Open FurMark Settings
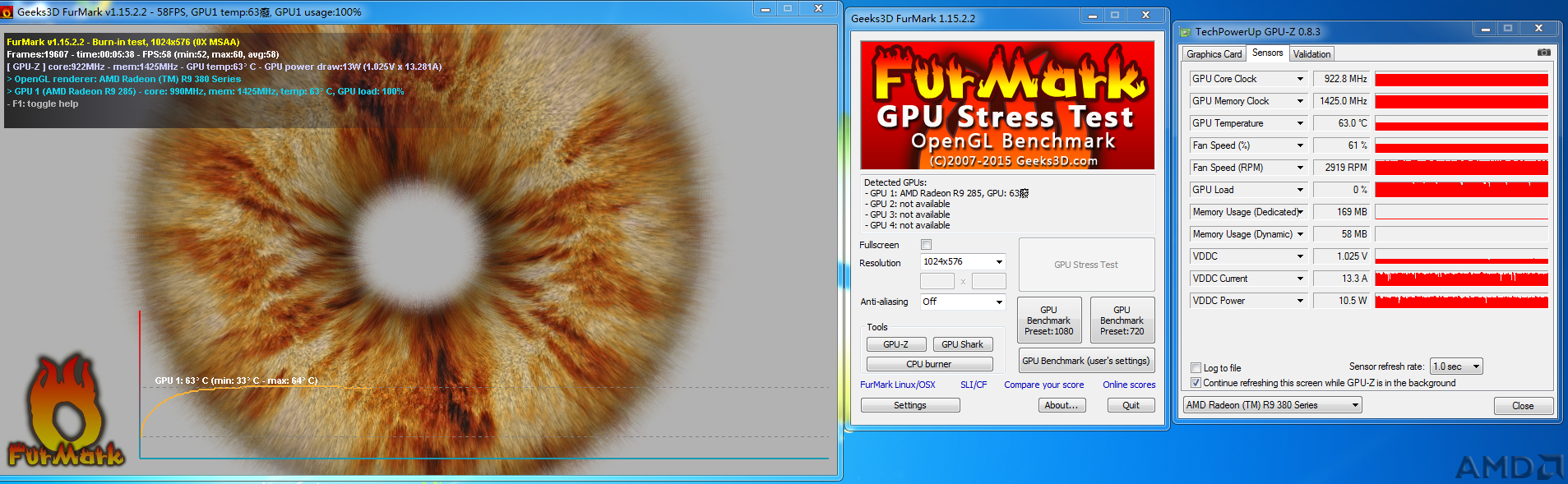Screen dimensions: 1568x484 (910, 405)
